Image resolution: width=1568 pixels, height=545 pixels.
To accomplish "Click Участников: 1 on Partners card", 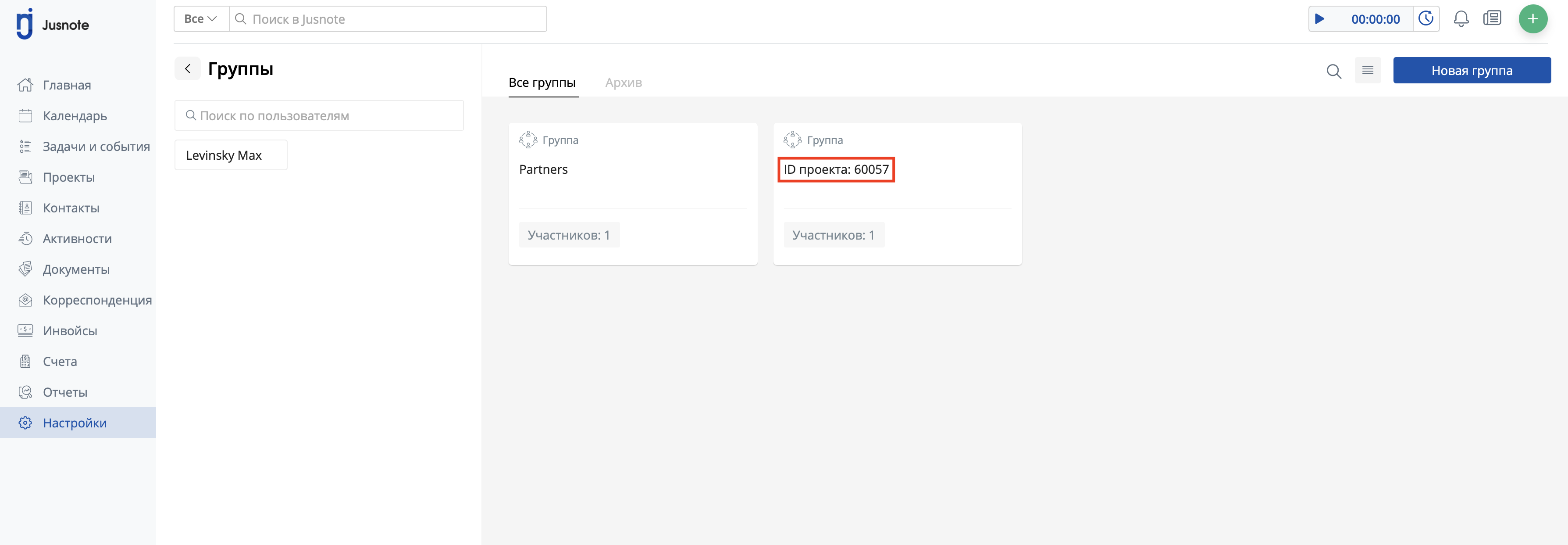I will point(569,235).
